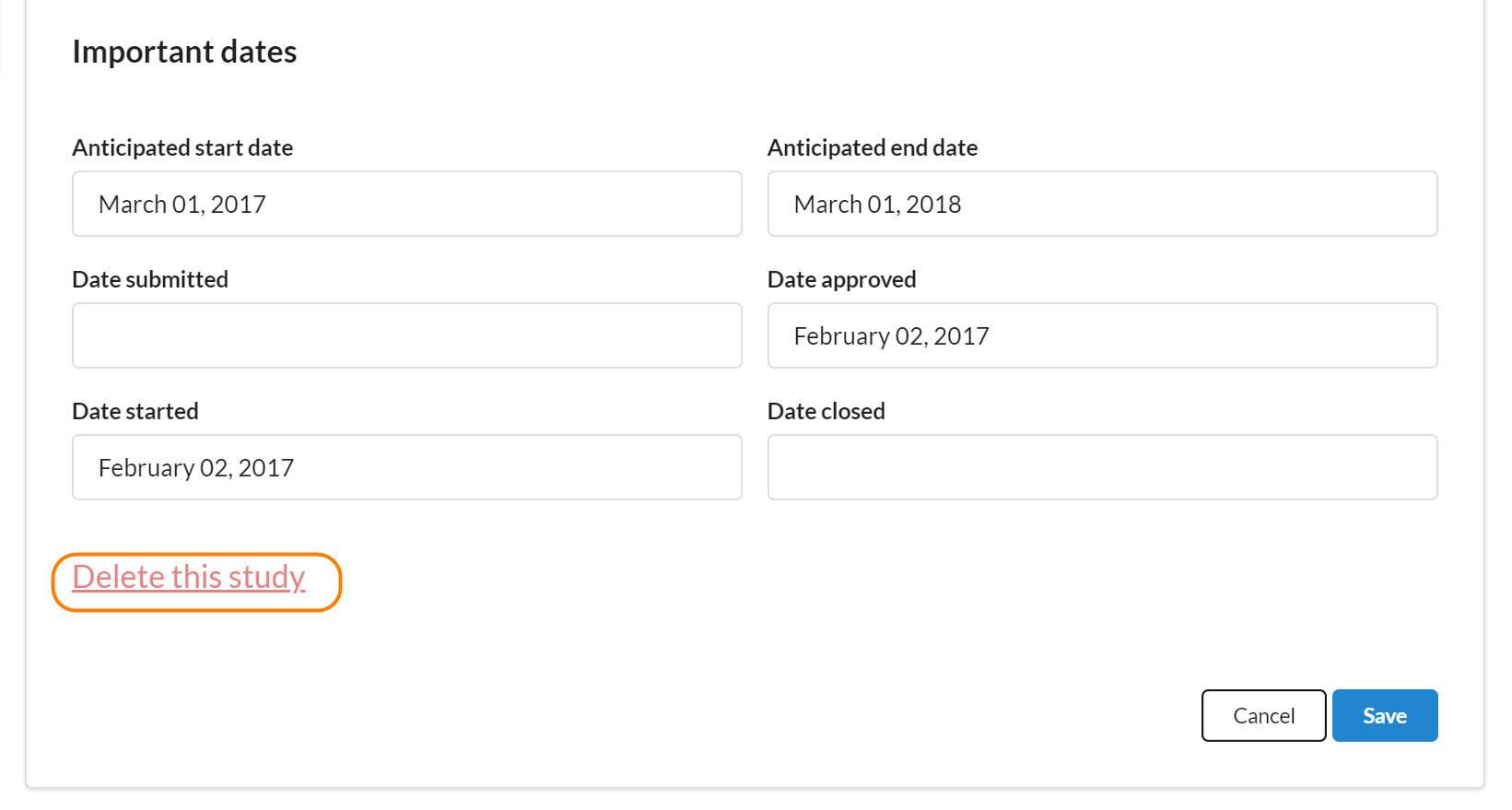
Task: Click the 'Date approved' label text
Action: pos(841,279)
